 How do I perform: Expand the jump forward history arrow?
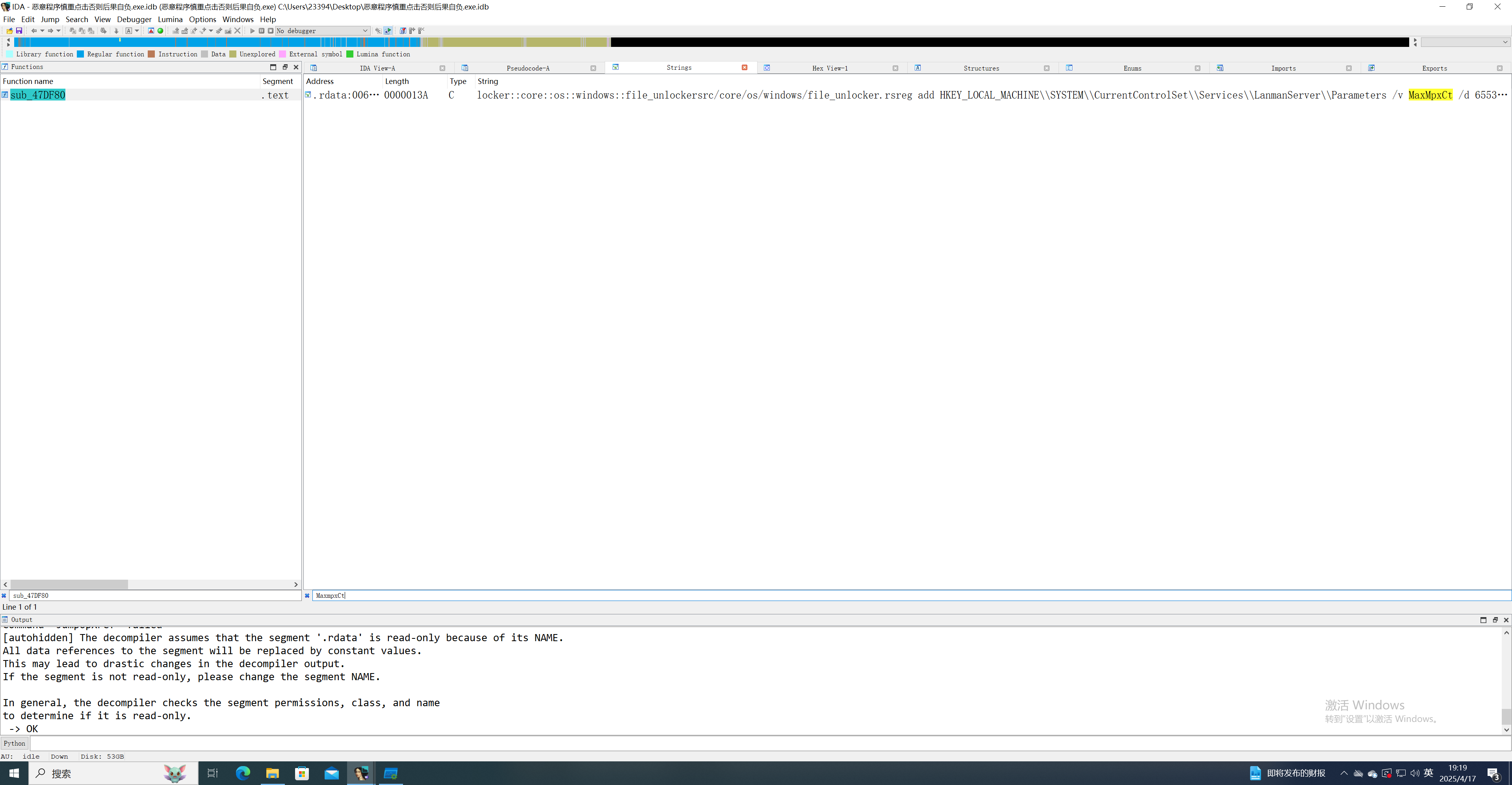(59, 30)
